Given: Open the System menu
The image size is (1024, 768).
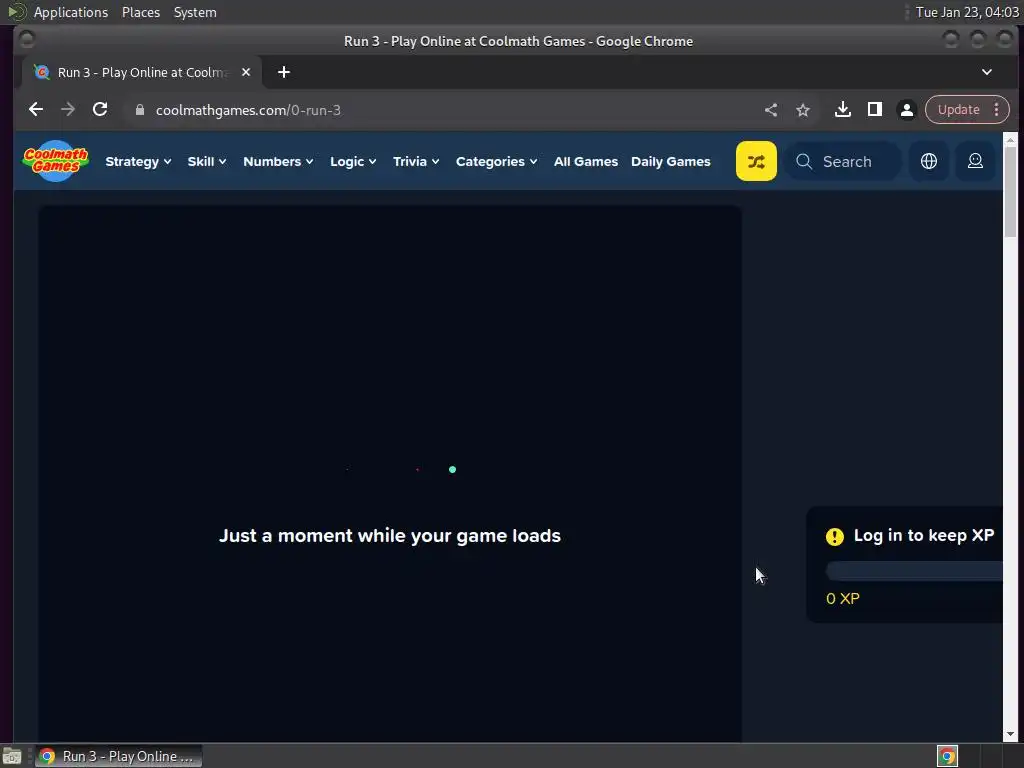Looking at the screenshot, I should pyautogui.click(x=195, y=12).
